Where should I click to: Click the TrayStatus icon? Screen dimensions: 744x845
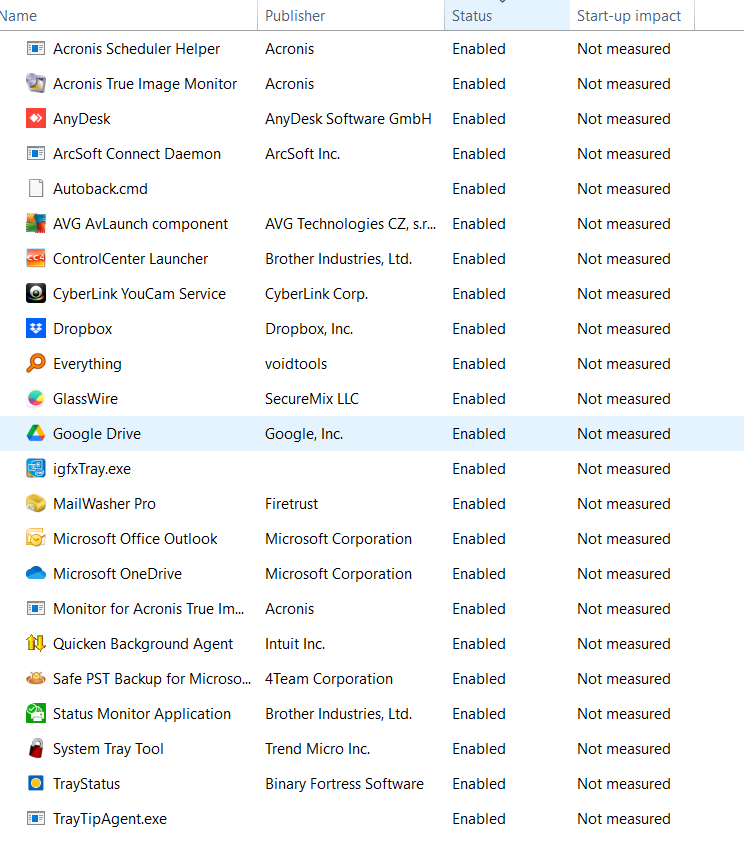36,784
